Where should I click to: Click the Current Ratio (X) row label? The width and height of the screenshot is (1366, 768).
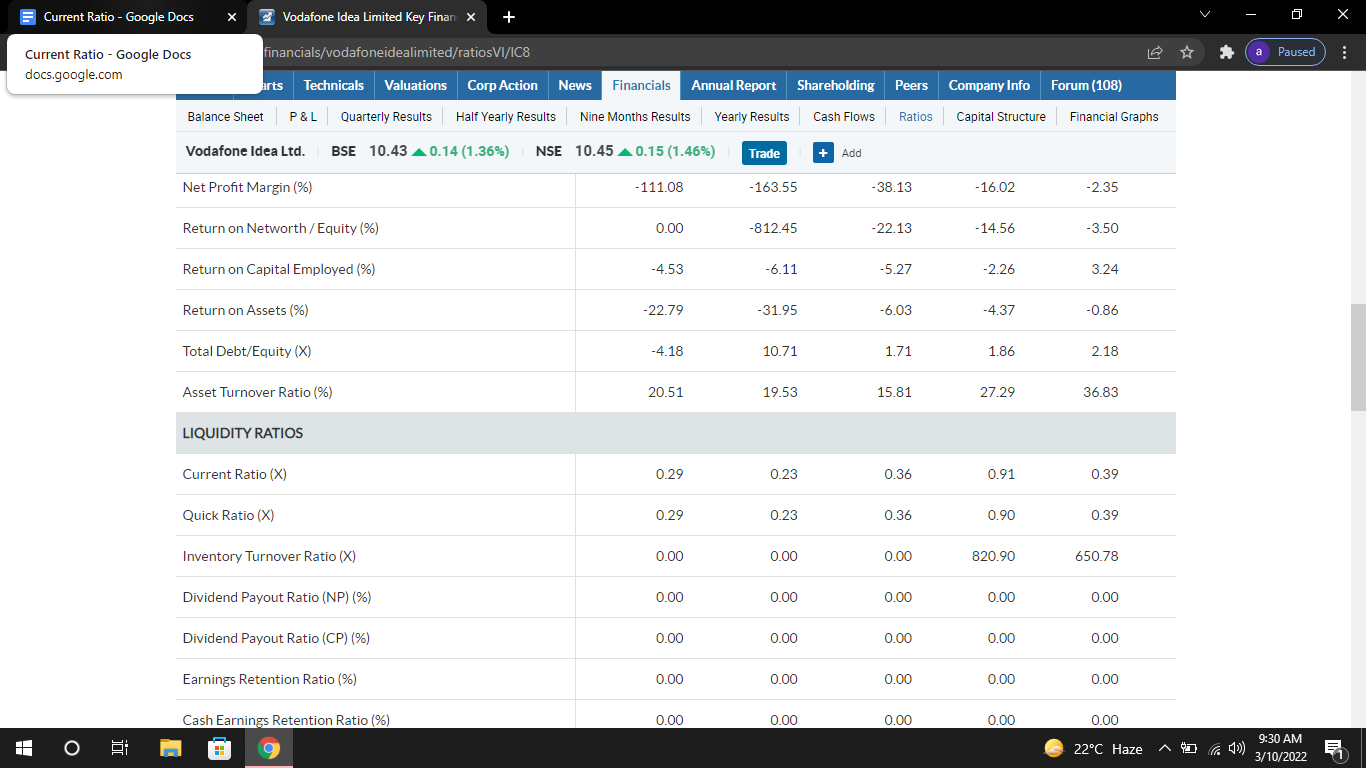(x=235, y=474)
